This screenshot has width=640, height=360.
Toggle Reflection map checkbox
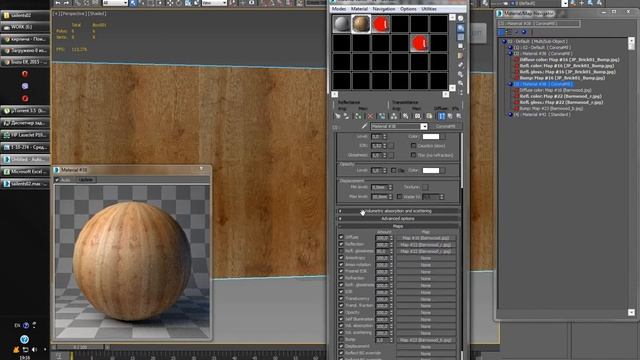(341, 244)
